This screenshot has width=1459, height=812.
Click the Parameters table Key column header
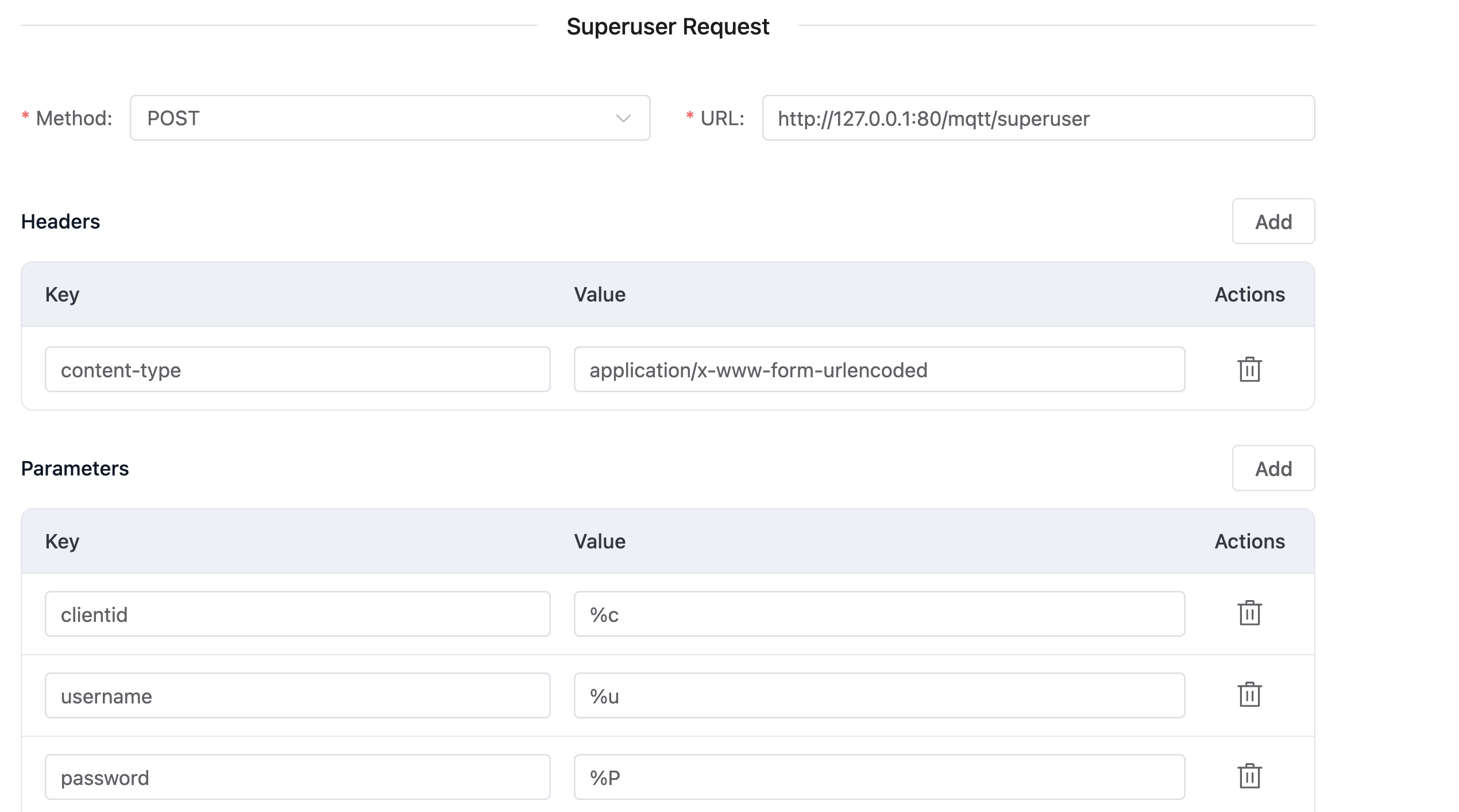[x=62, y=542]
